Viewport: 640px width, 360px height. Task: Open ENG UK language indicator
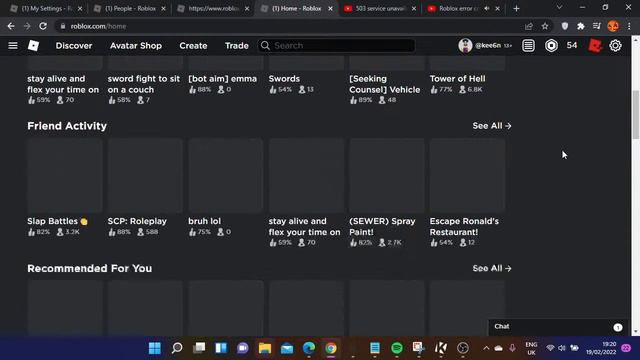531,348
